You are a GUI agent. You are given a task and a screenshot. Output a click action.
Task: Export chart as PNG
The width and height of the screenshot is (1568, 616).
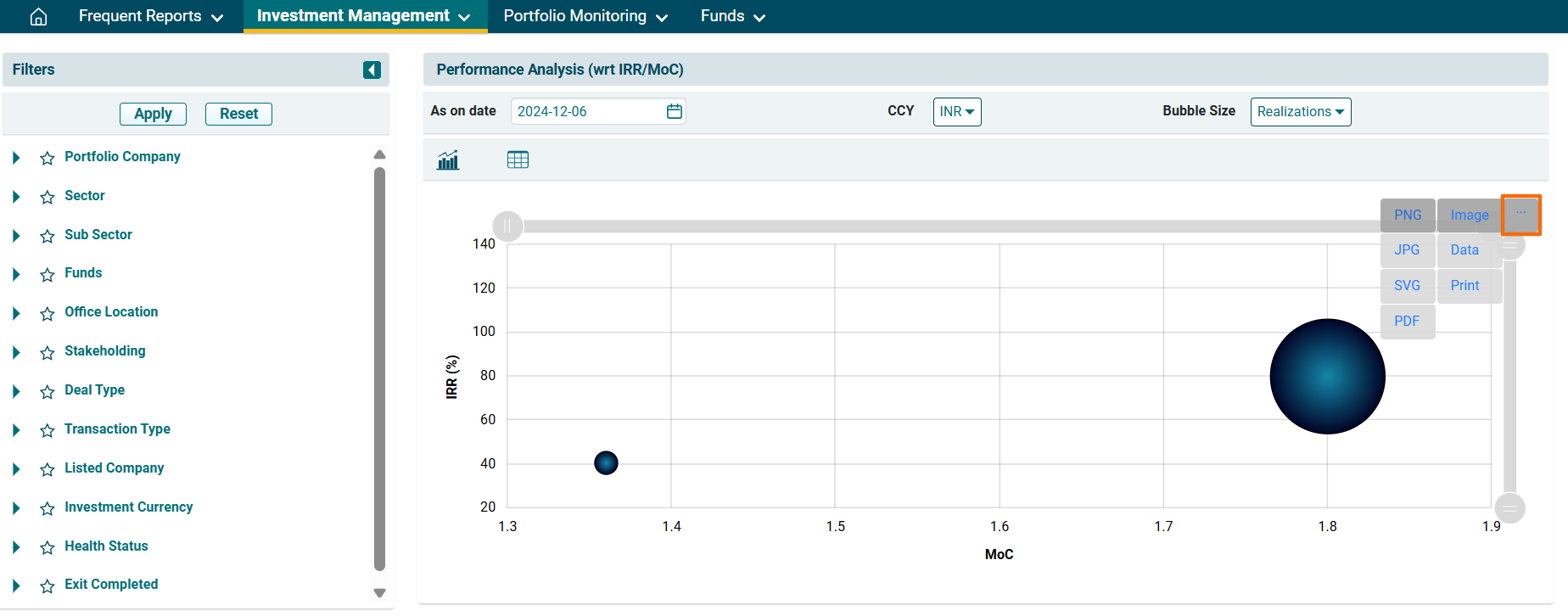coord(1407,216)
